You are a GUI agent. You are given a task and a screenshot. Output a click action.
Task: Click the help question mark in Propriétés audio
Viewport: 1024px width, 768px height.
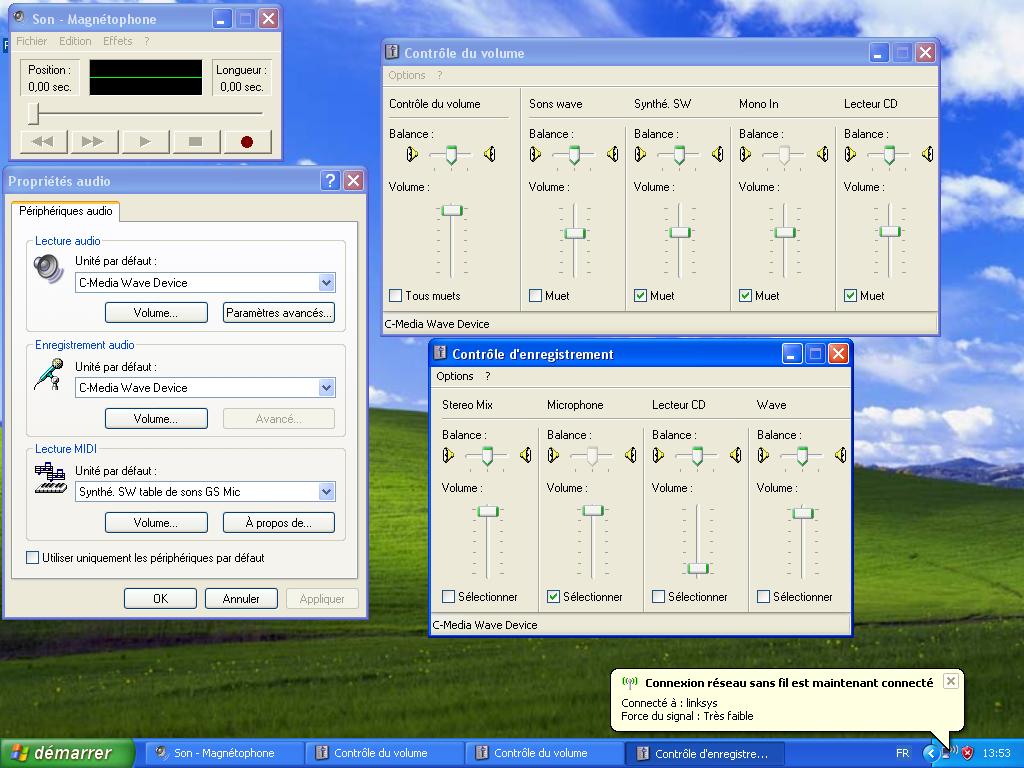pos(330,181)
